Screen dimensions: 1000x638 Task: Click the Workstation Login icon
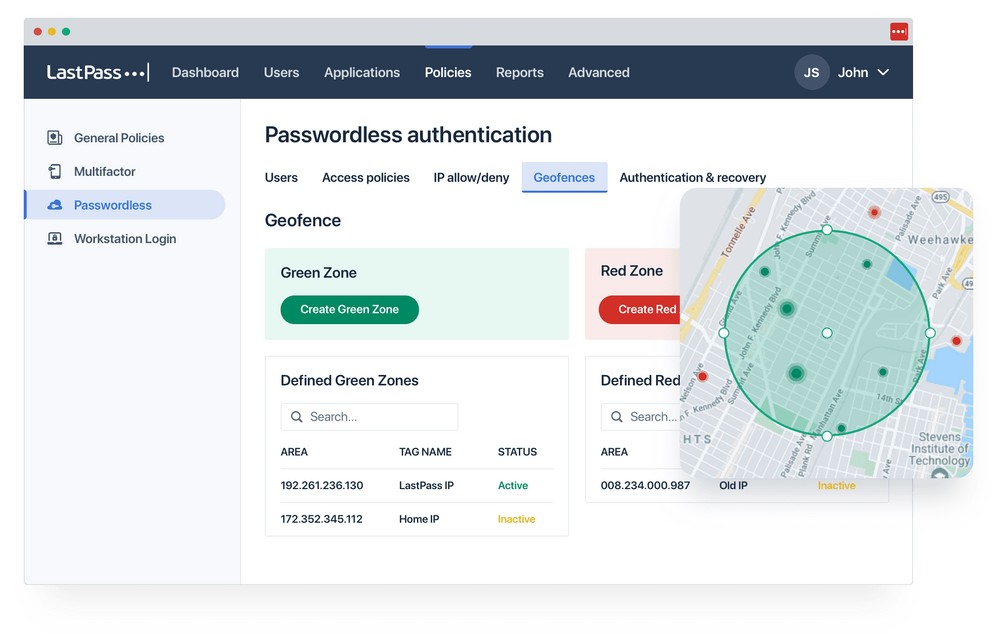55,239
